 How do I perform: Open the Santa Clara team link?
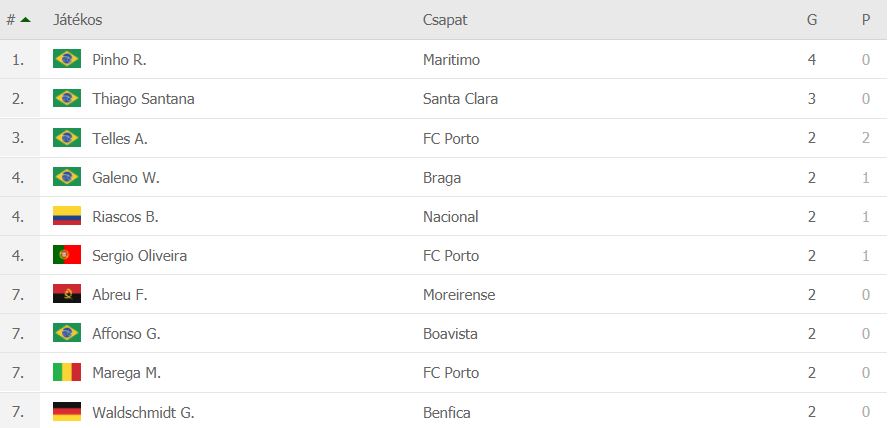coord(460,99)
